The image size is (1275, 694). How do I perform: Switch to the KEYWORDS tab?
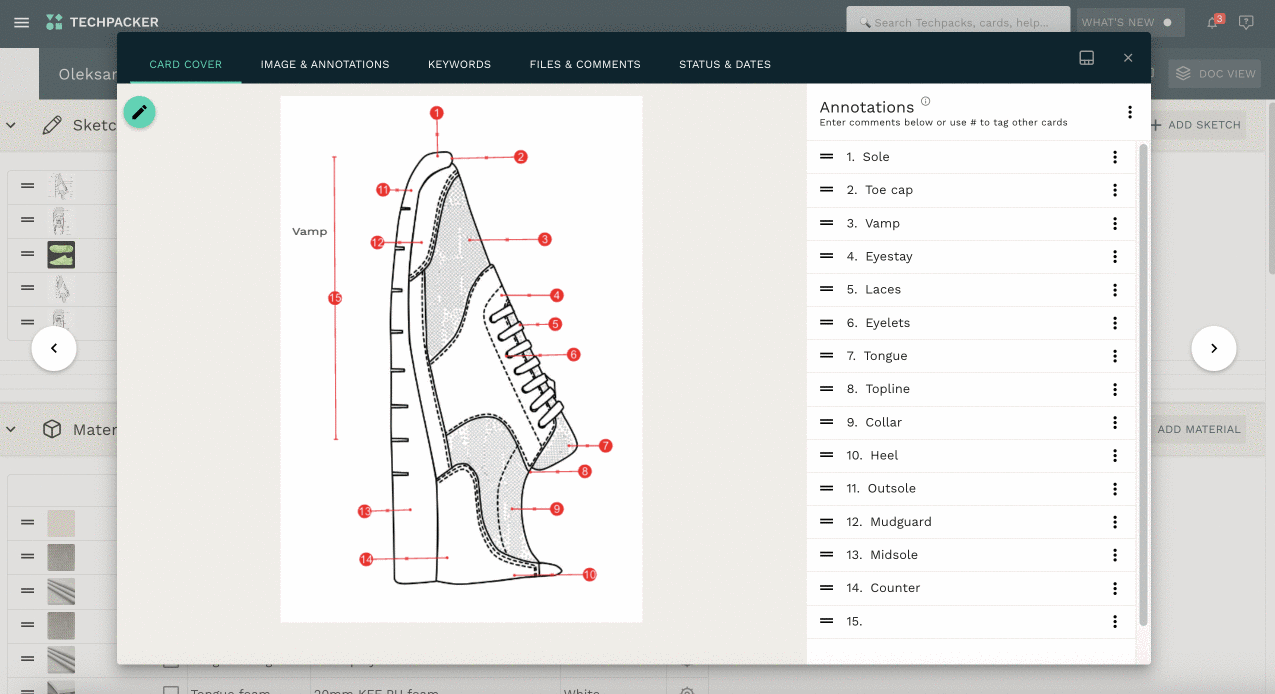tap(459, 64)
